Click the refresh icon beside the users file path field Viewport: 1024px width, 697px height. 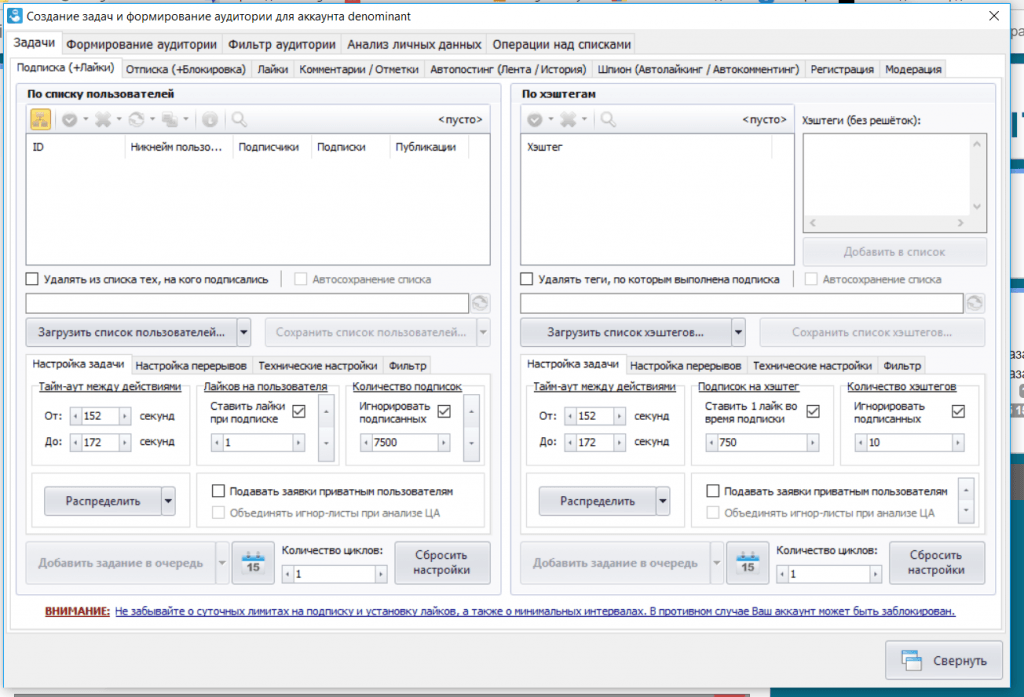coord(480,303)
